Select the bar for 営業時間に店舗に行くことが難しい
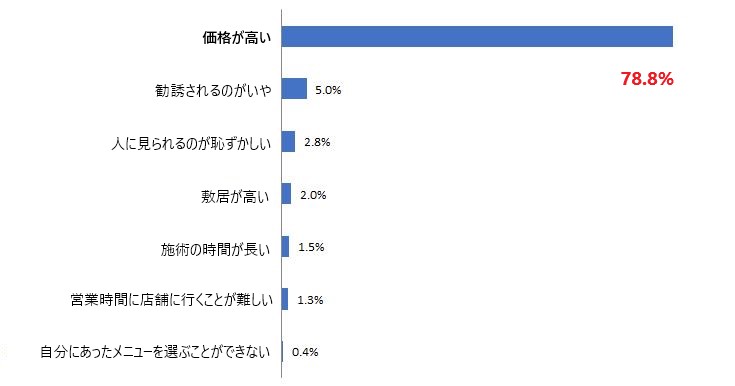This screenshot has width=735, height=386. click(285, 299)
